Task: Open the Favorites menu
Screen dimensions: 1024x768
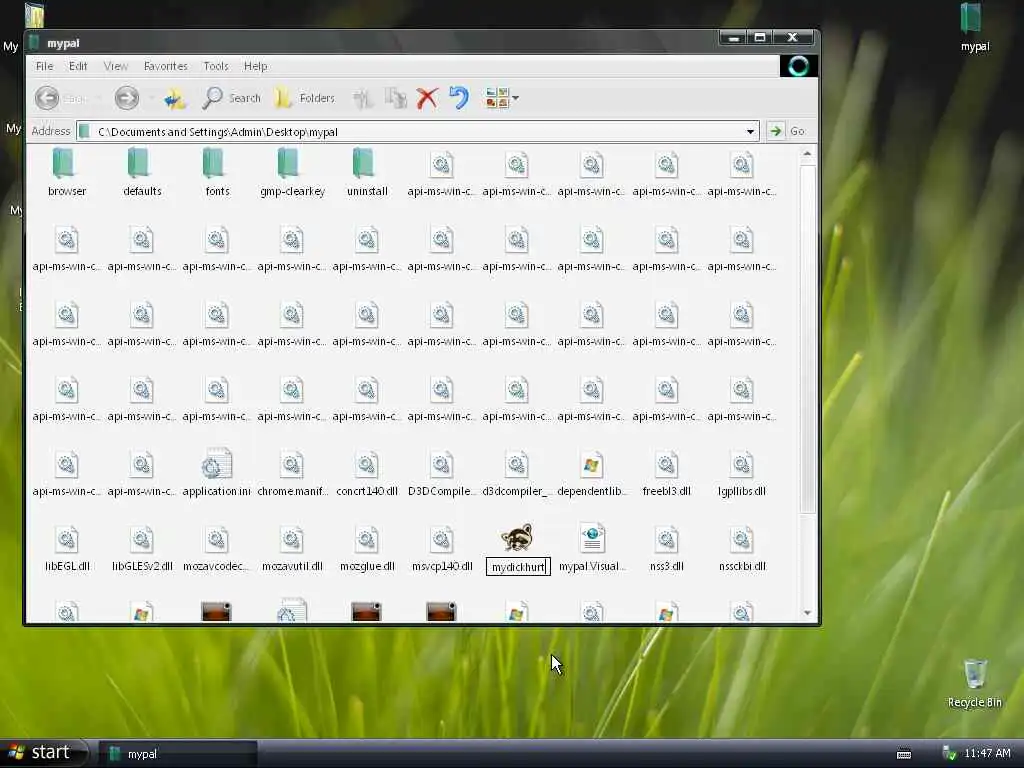Action: pos(165,66)
